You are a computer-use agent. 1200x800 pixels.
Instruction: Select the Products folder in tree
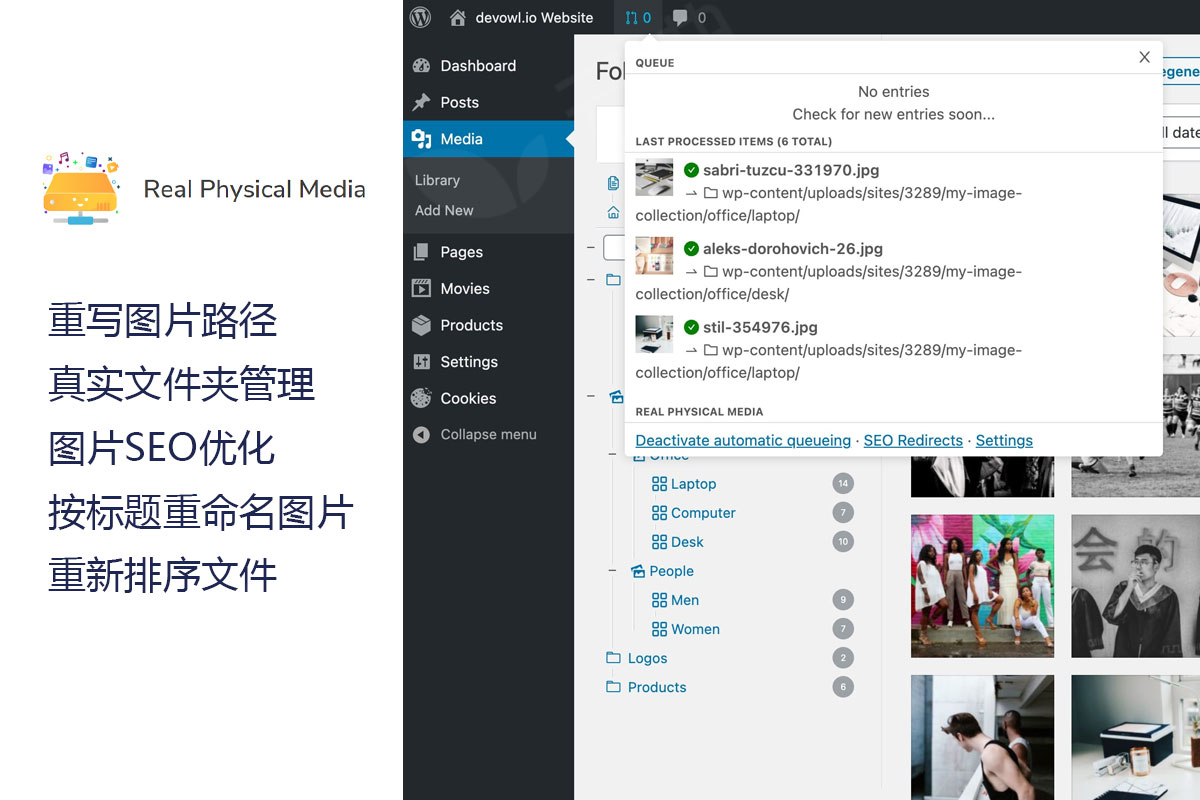[x=657, y=687]
